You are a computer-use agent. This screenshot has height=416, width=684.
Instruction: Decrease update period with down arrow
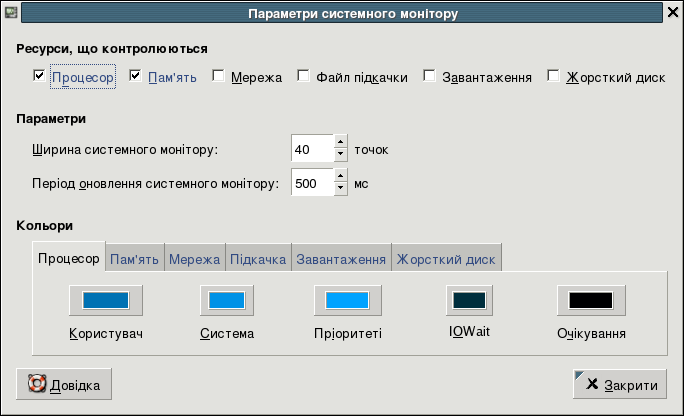tap(340, 189)
